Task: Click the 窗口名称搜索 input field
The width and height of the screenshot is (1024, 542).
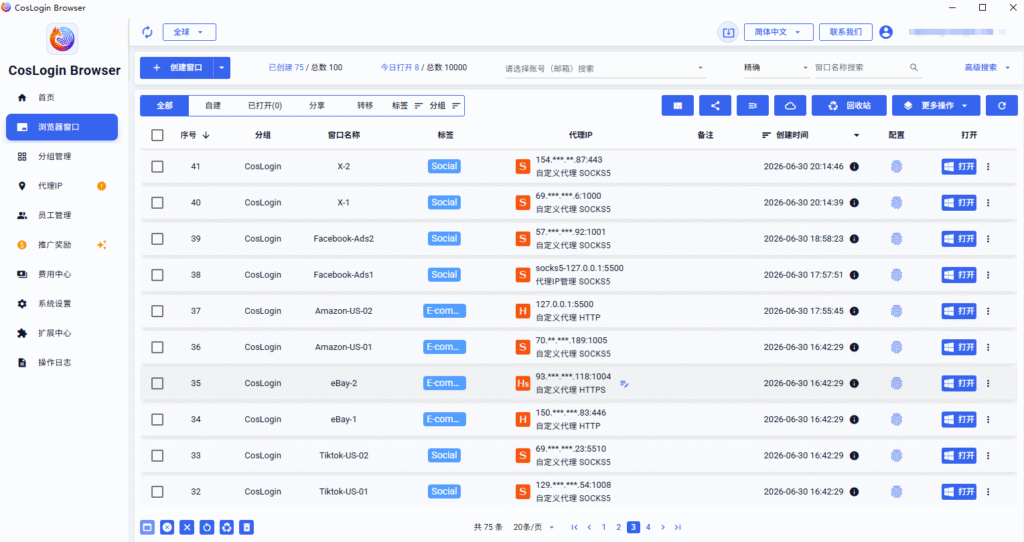Action: 860,67
